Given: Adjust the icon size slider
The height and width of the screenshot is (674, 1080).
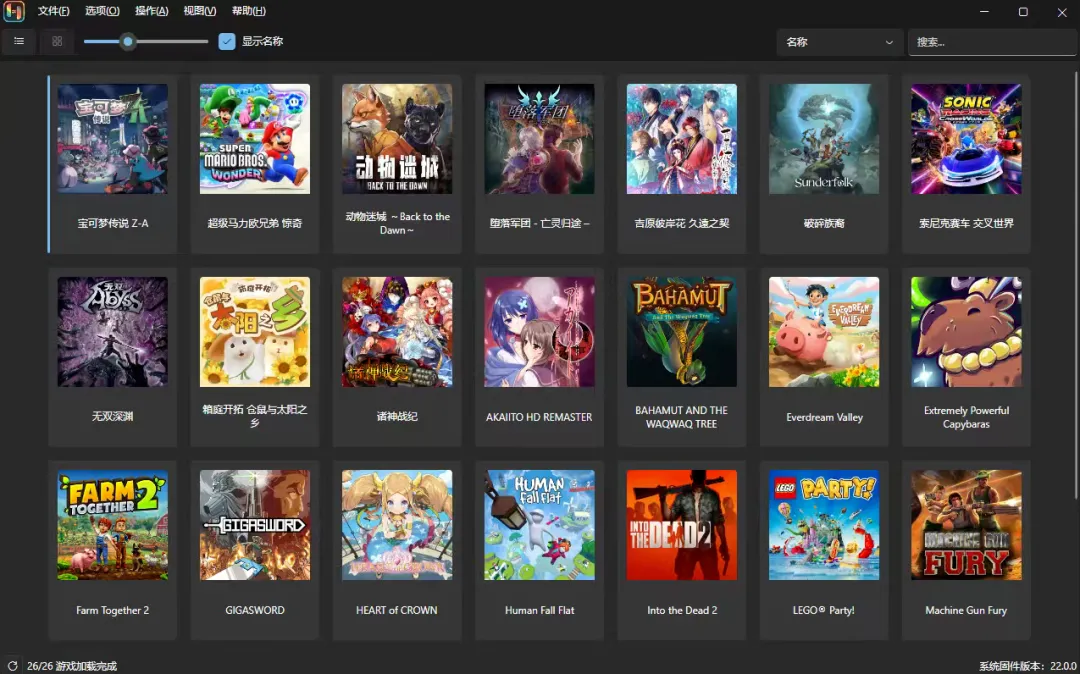Looking at the screenshot, I should 127,41.
